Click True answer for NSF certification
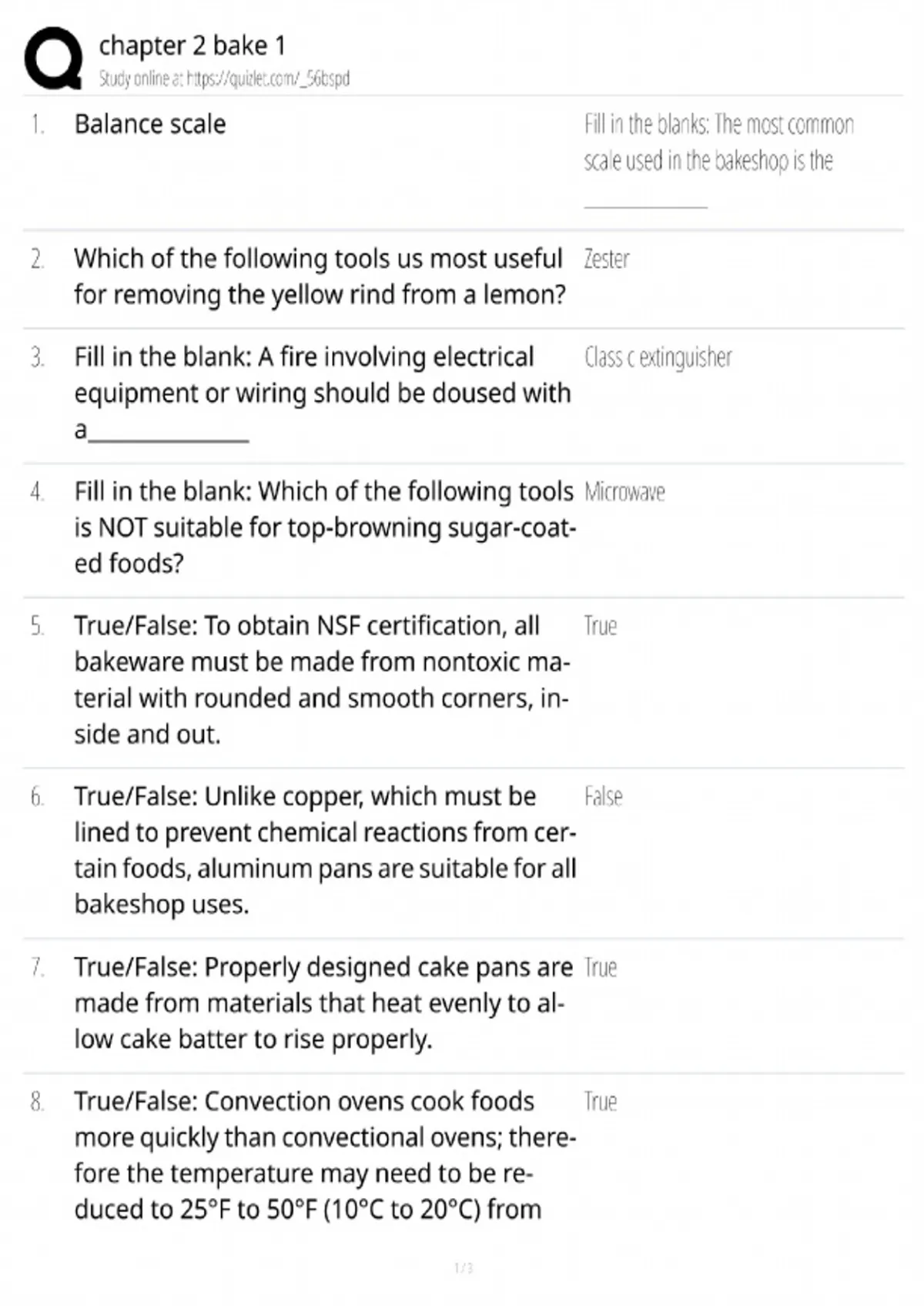Screen dimensions: 924x1309 point(601,626)
